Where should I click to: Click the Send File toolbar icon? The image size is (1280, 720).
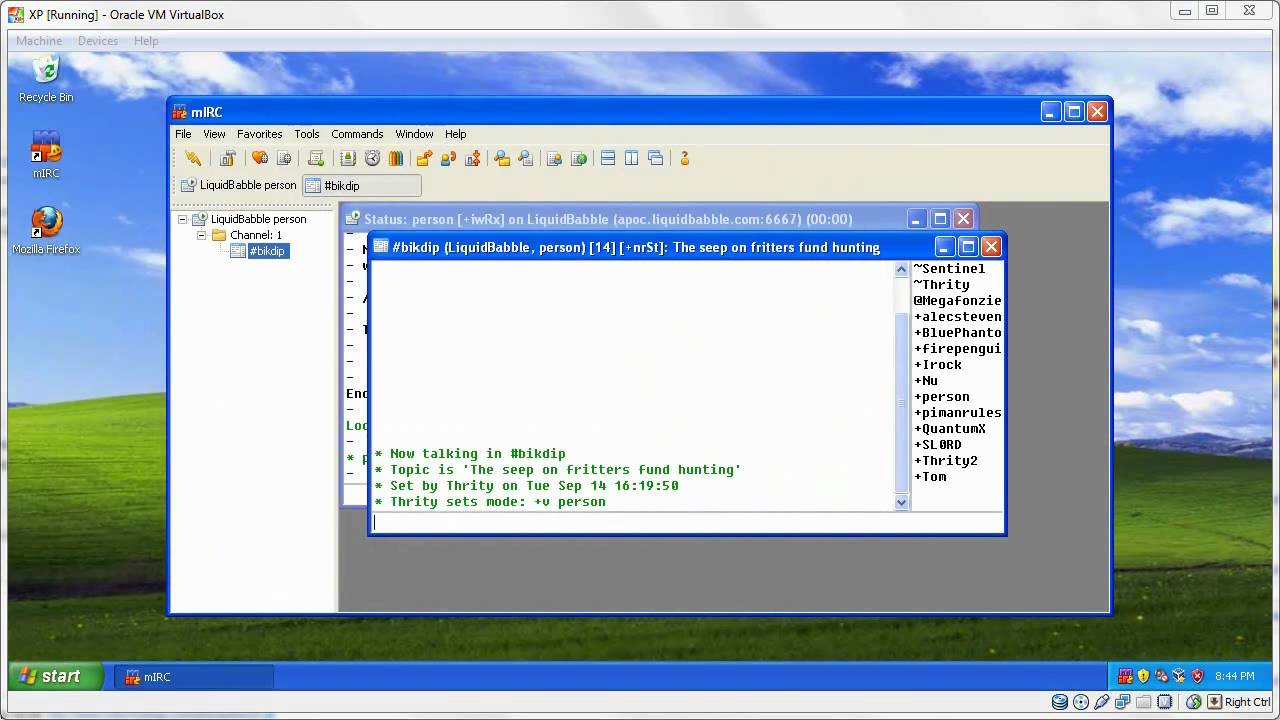point(424,158)
